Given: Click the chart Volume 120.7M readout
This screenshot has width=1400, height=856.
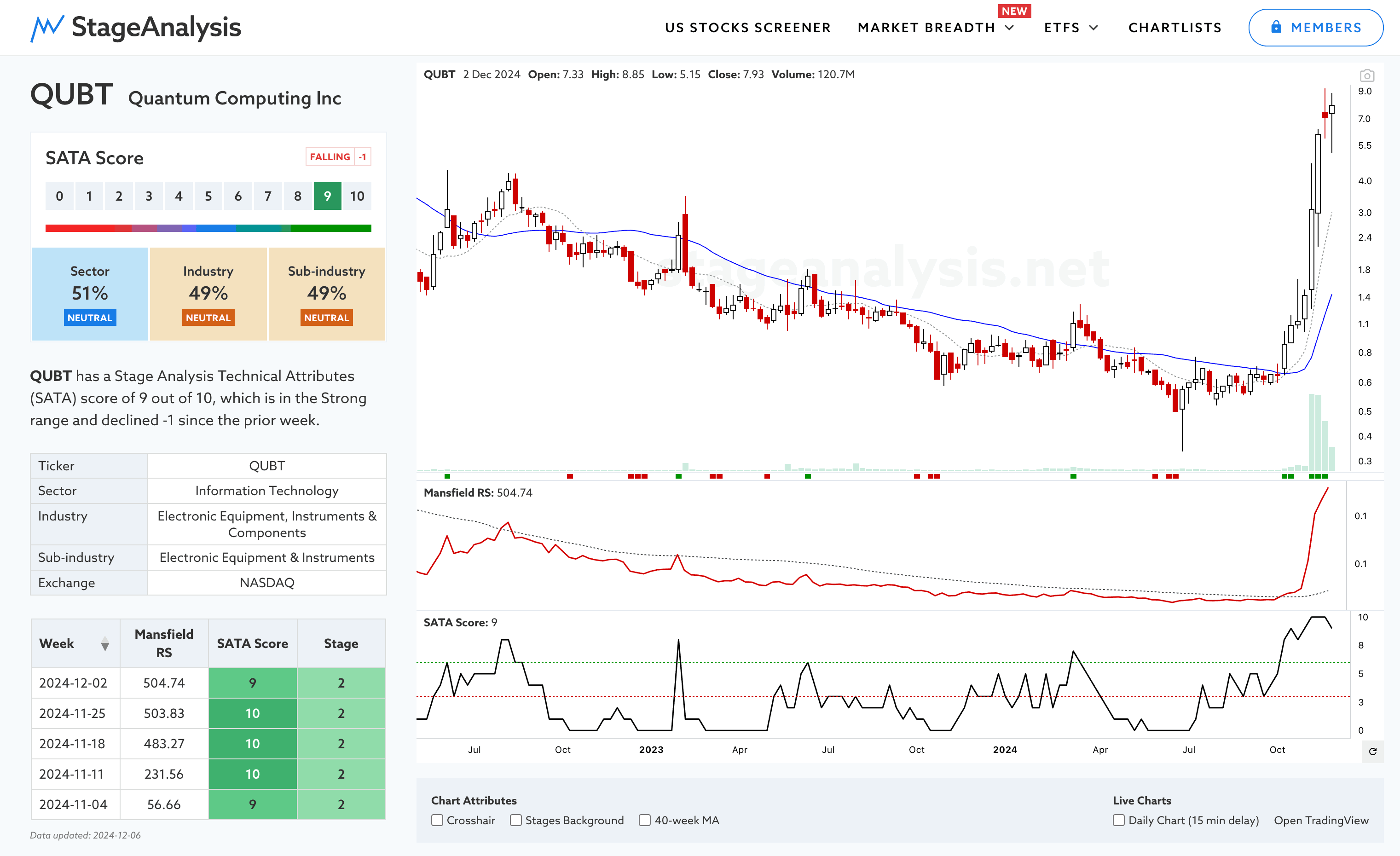Looking at the screenshot, I should pyautogui.click(x=812, y=75).
